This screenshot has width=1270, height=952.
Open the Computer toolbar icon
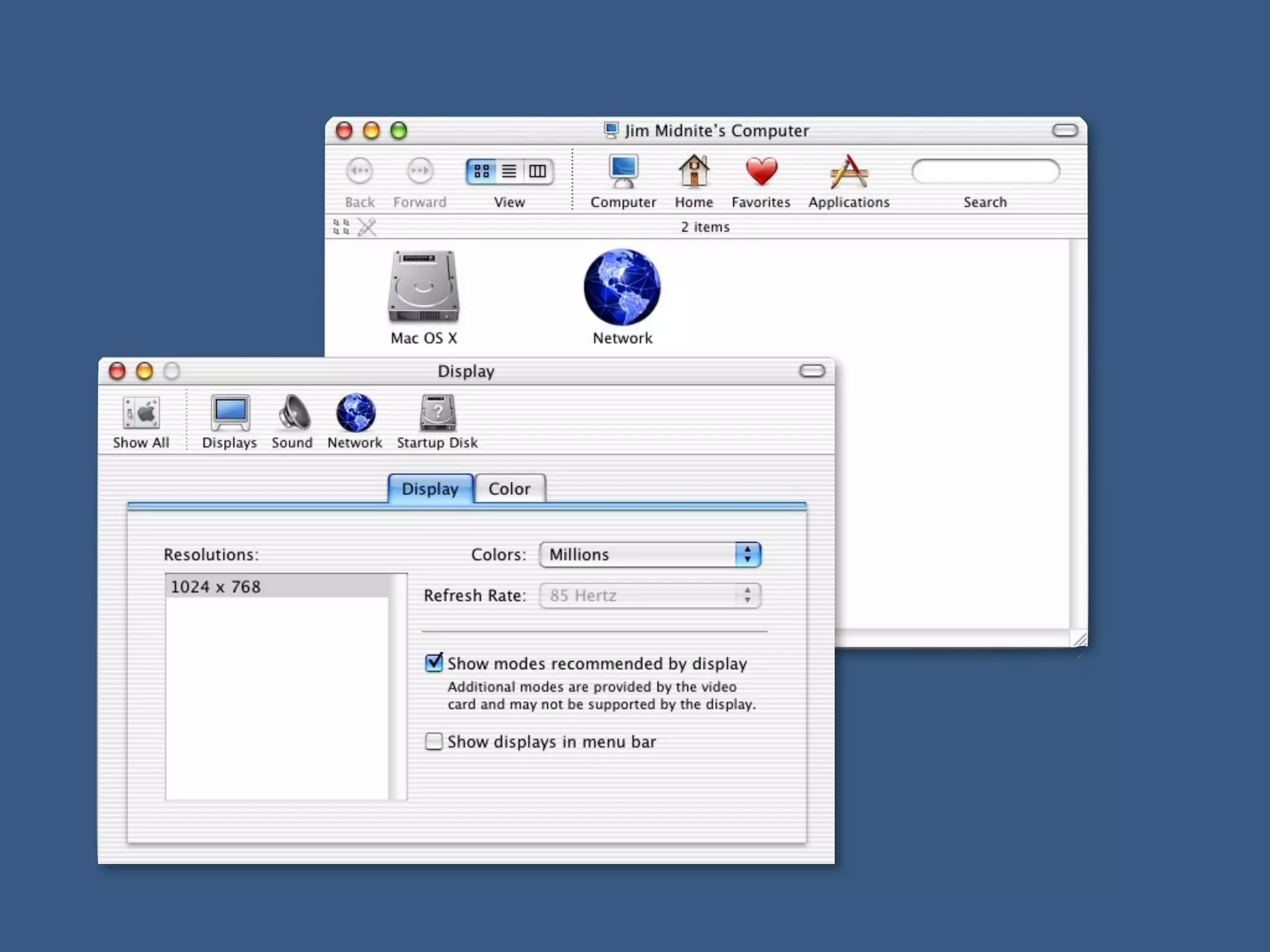coord(623,172)
